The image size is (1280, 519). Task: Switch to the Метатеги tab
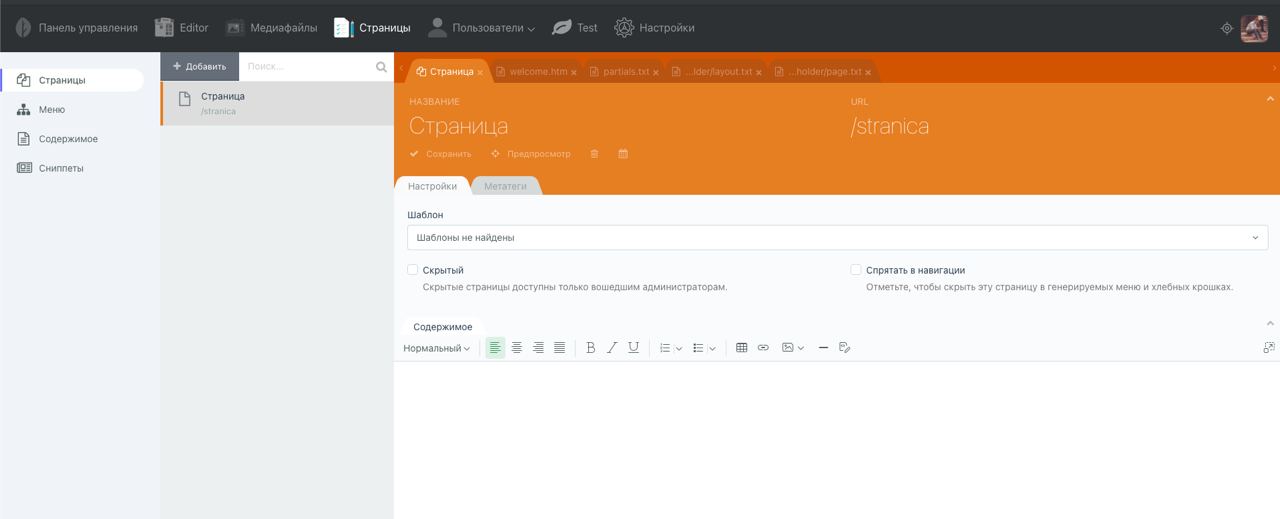point(505,186)
